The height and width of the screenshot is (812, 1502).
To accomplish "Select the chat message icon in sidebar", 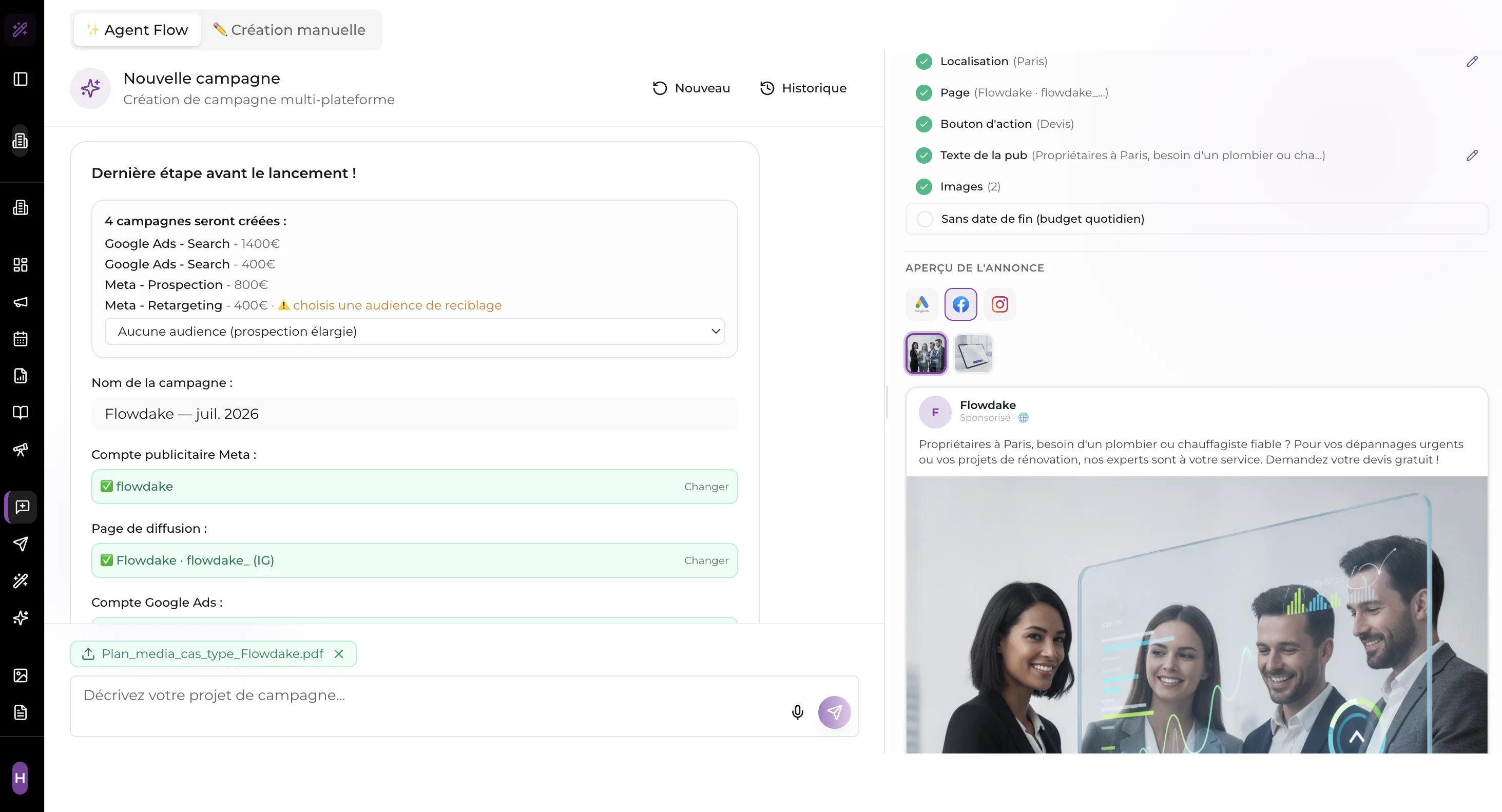I will pos(22,507).
